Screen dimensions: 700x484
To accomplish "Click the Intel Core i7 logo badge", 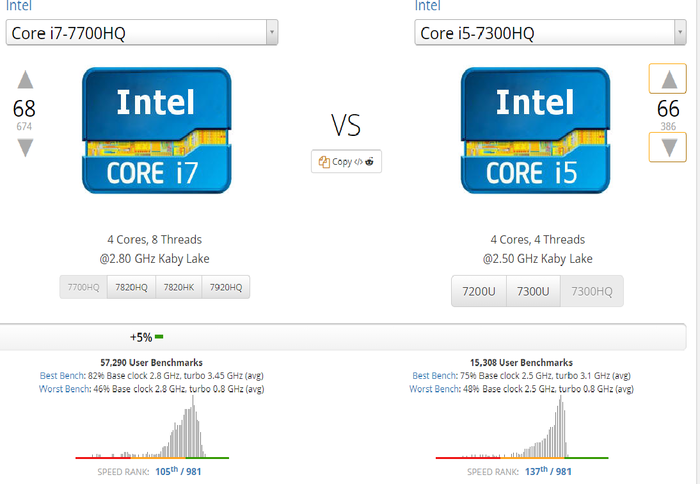I will coord(155,130).
